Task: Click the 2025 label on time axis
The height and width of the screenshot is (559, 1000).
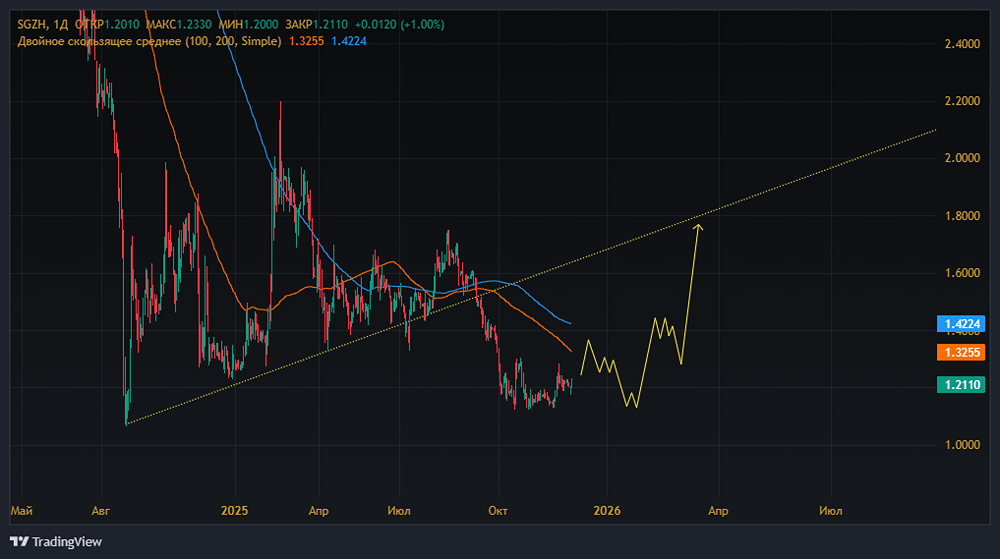Action: tap(232, 511)
